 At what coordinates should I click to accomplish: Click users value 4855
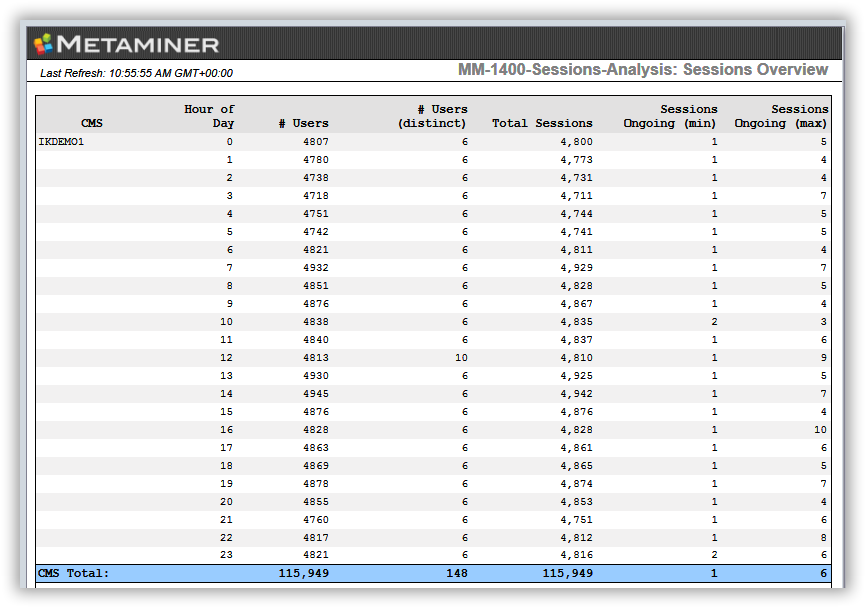316,502
